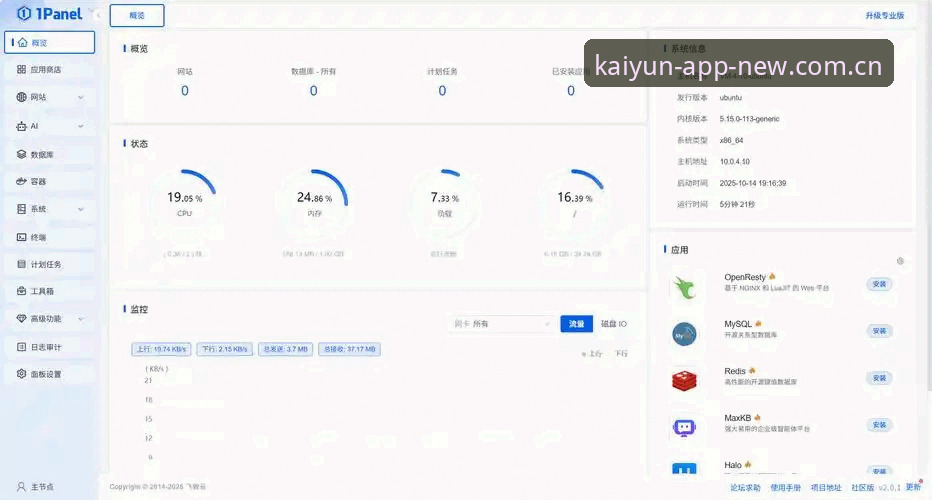Click the 数据库 - 所有 count

pos(313,91)
